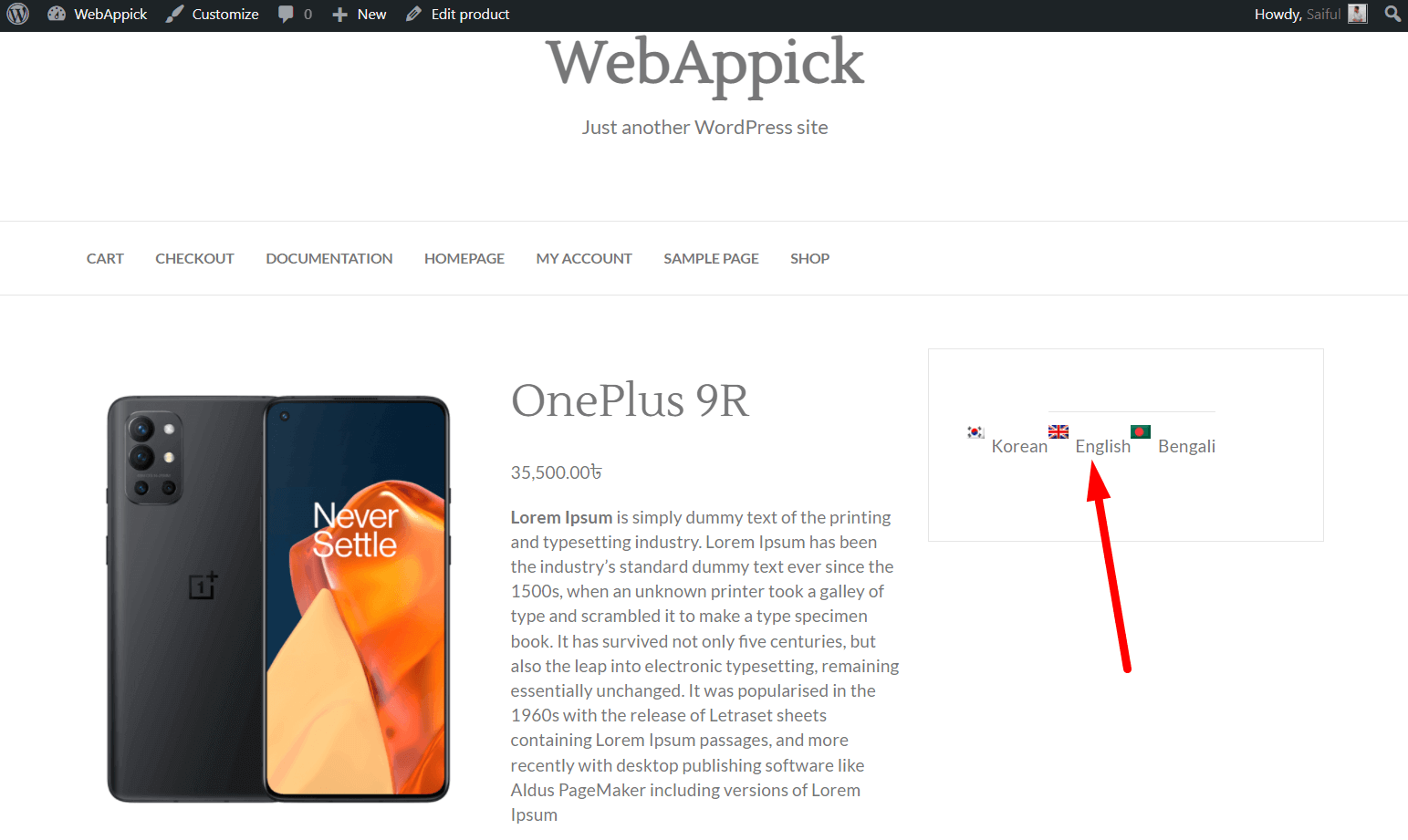
Task: Open the Checkout menu item
Action: (x=194, y=258)
